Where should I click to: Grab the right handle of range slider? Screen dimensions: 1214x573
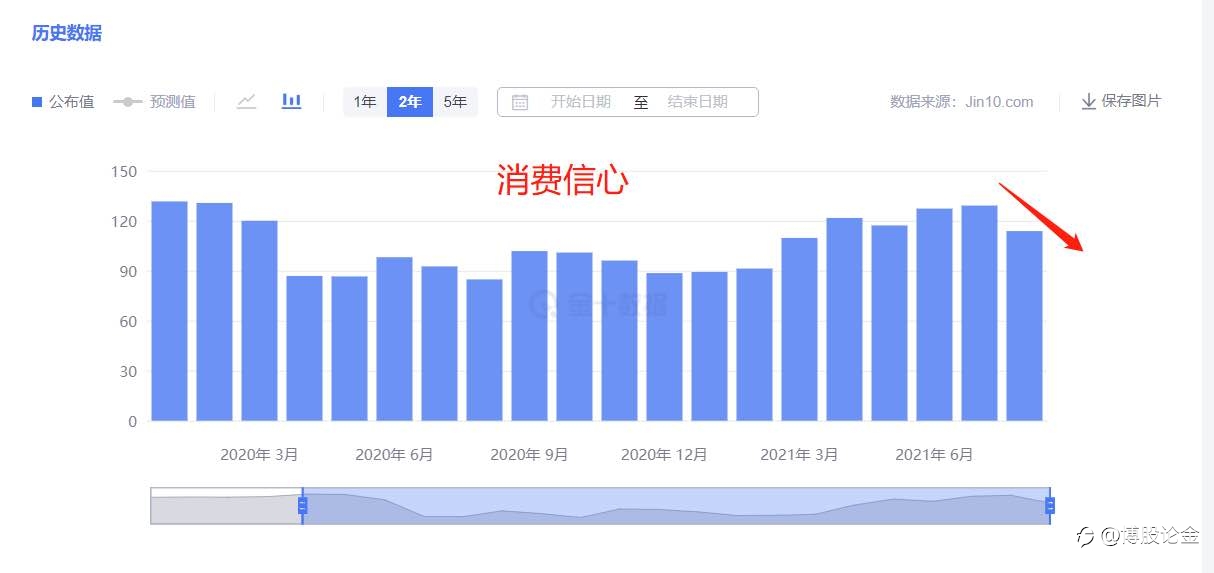(x=1050, y=506)
